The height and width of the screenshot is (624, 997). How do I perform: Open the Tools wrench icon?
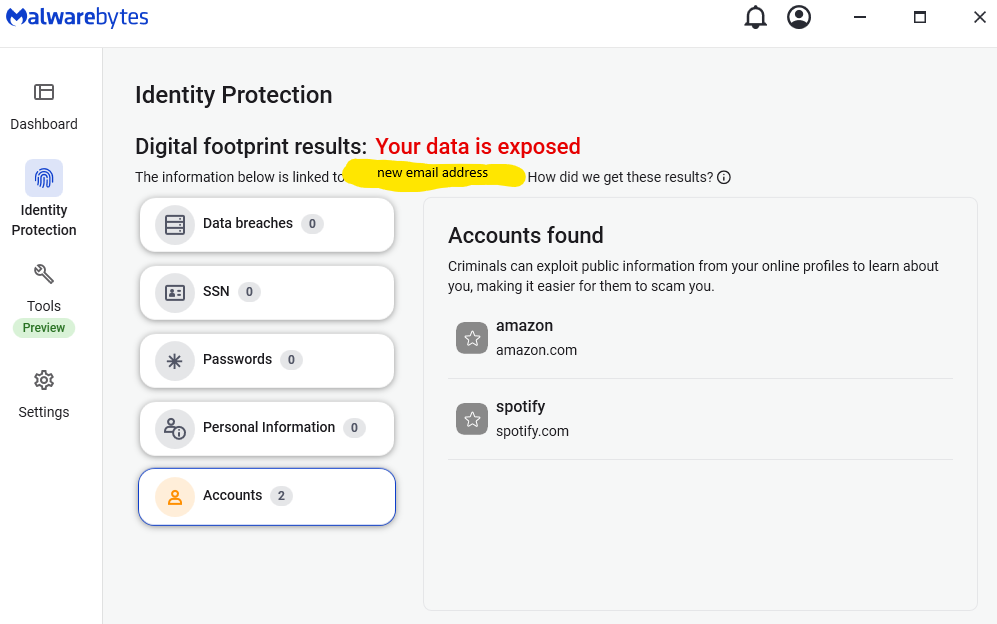click(x=44, y=274)
